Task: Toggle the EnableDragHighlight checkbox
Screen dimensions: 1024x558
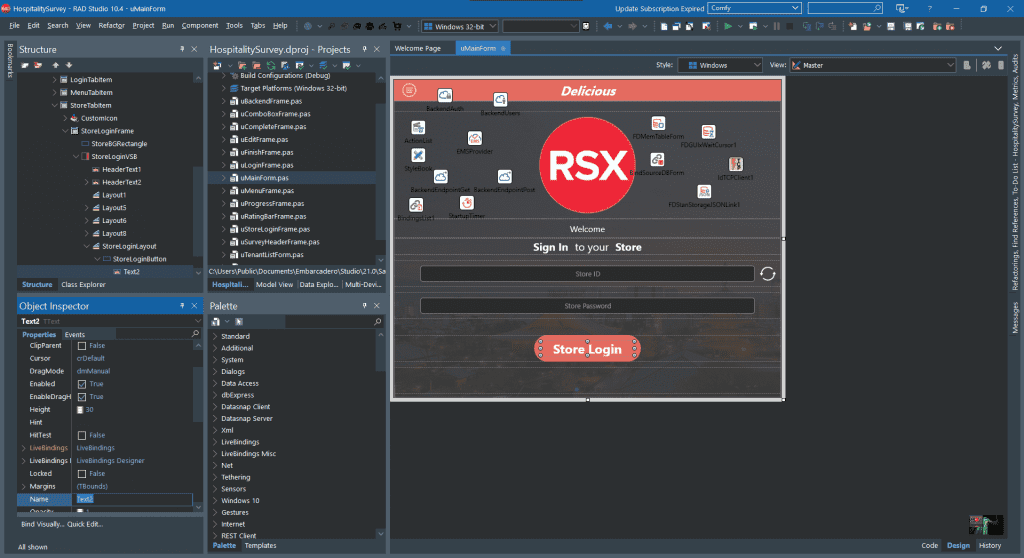Action: click(x=82, y=397)
